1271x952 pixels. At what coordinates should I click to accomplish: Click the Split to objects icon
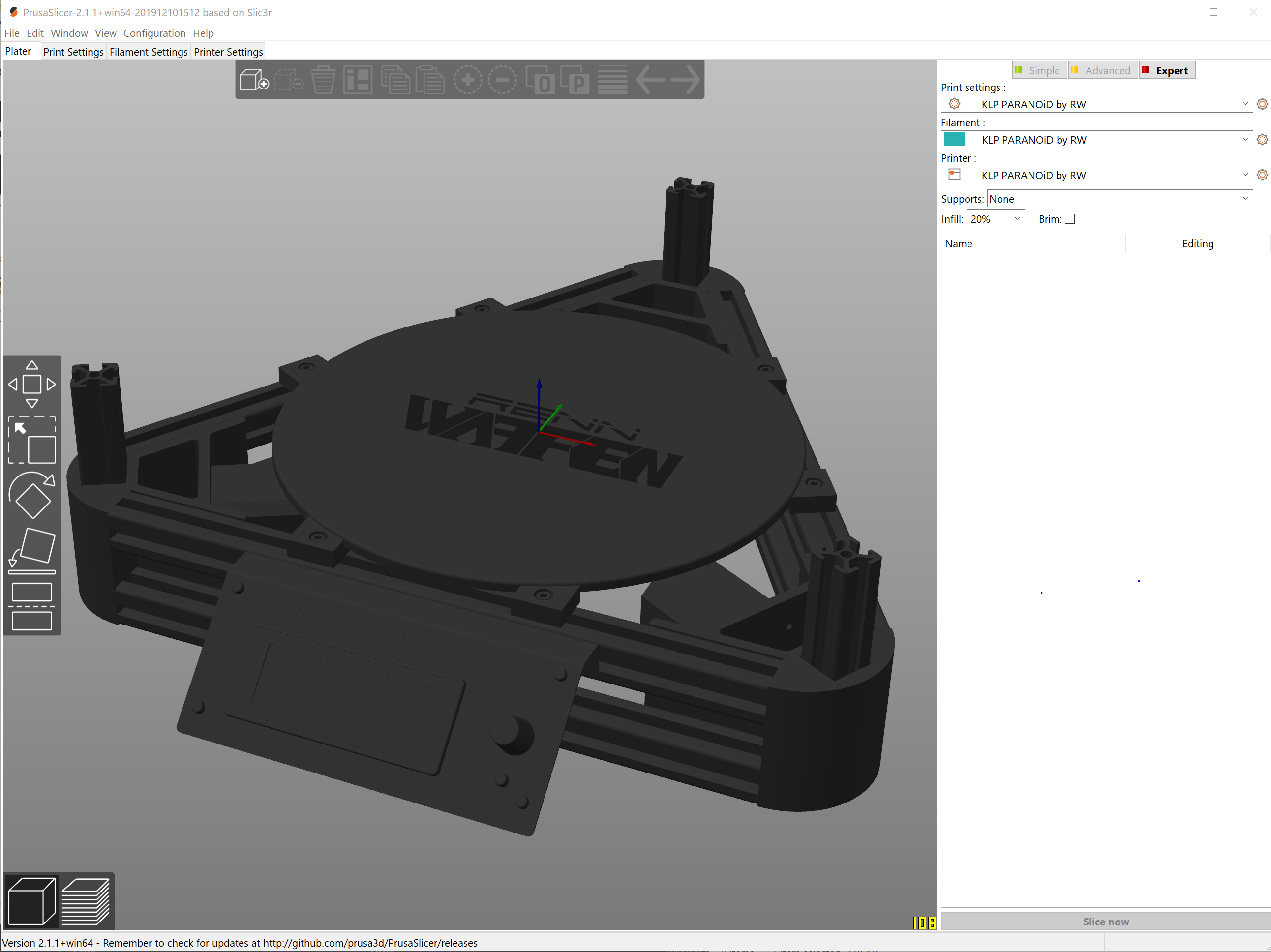click(540, 80)
